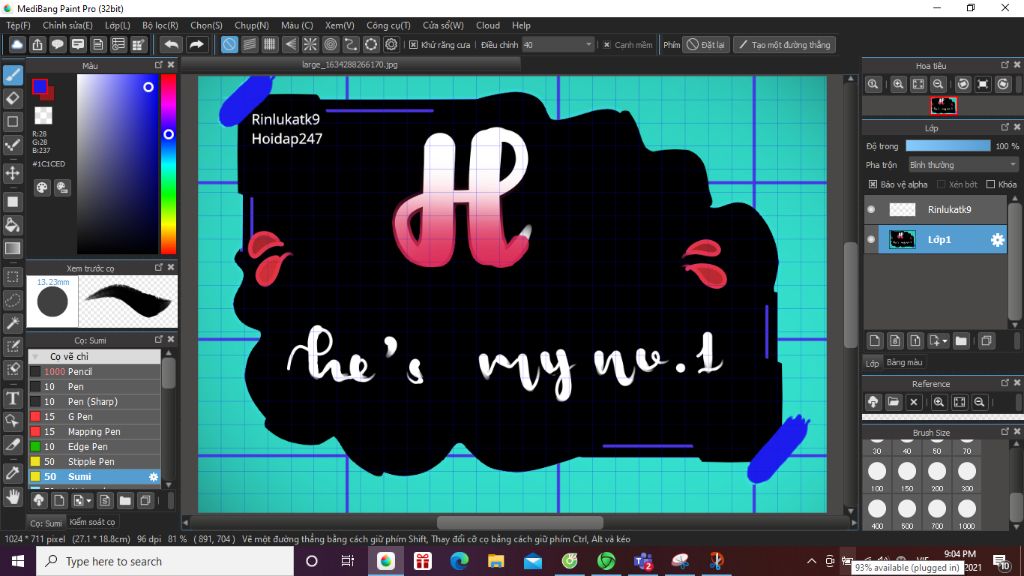
Task: Select the Lasso selection tool
Action: pos(13,300)
